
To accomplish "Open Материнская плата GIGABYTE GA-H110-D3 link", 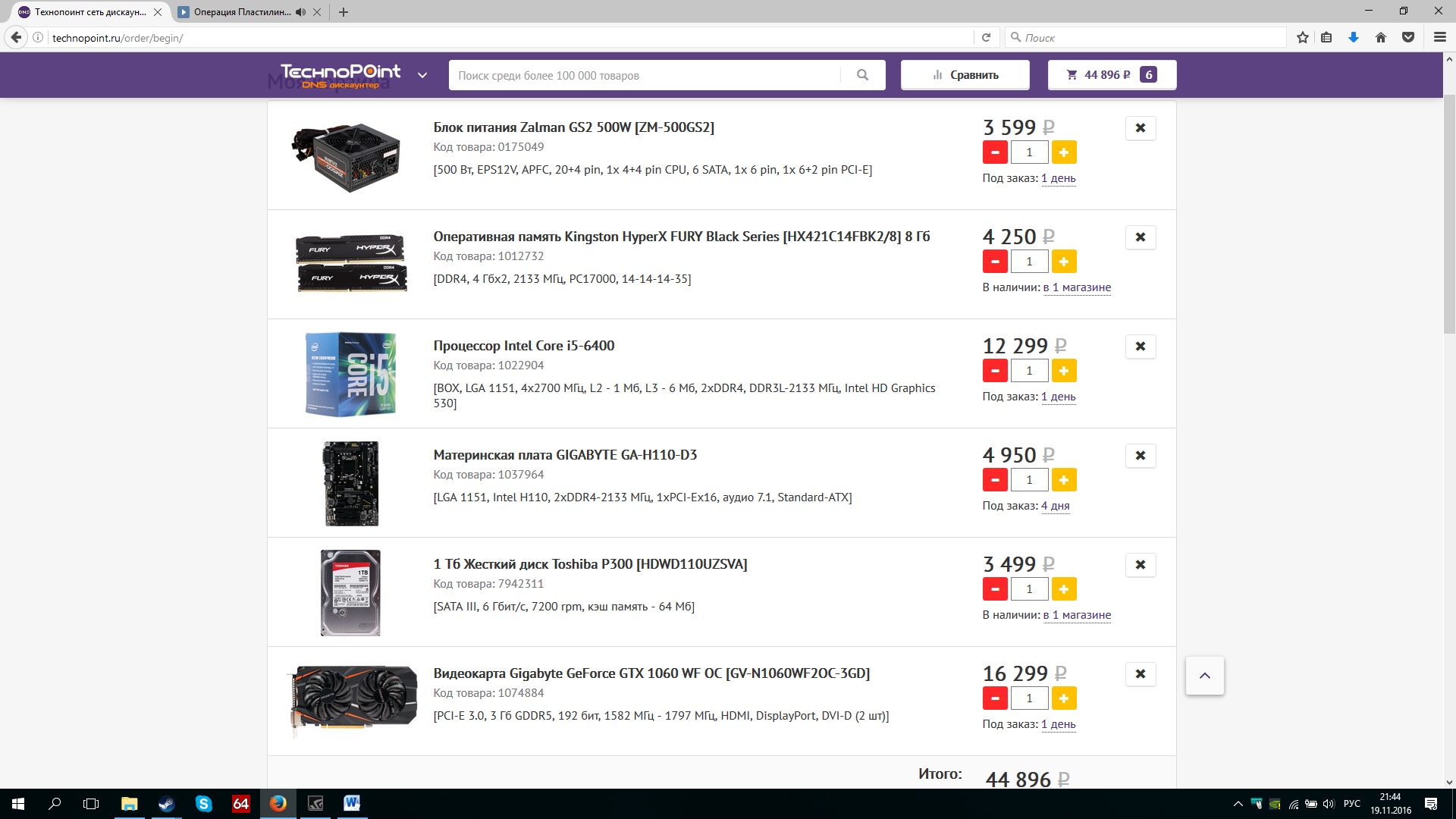I will [x=565, y=455].
